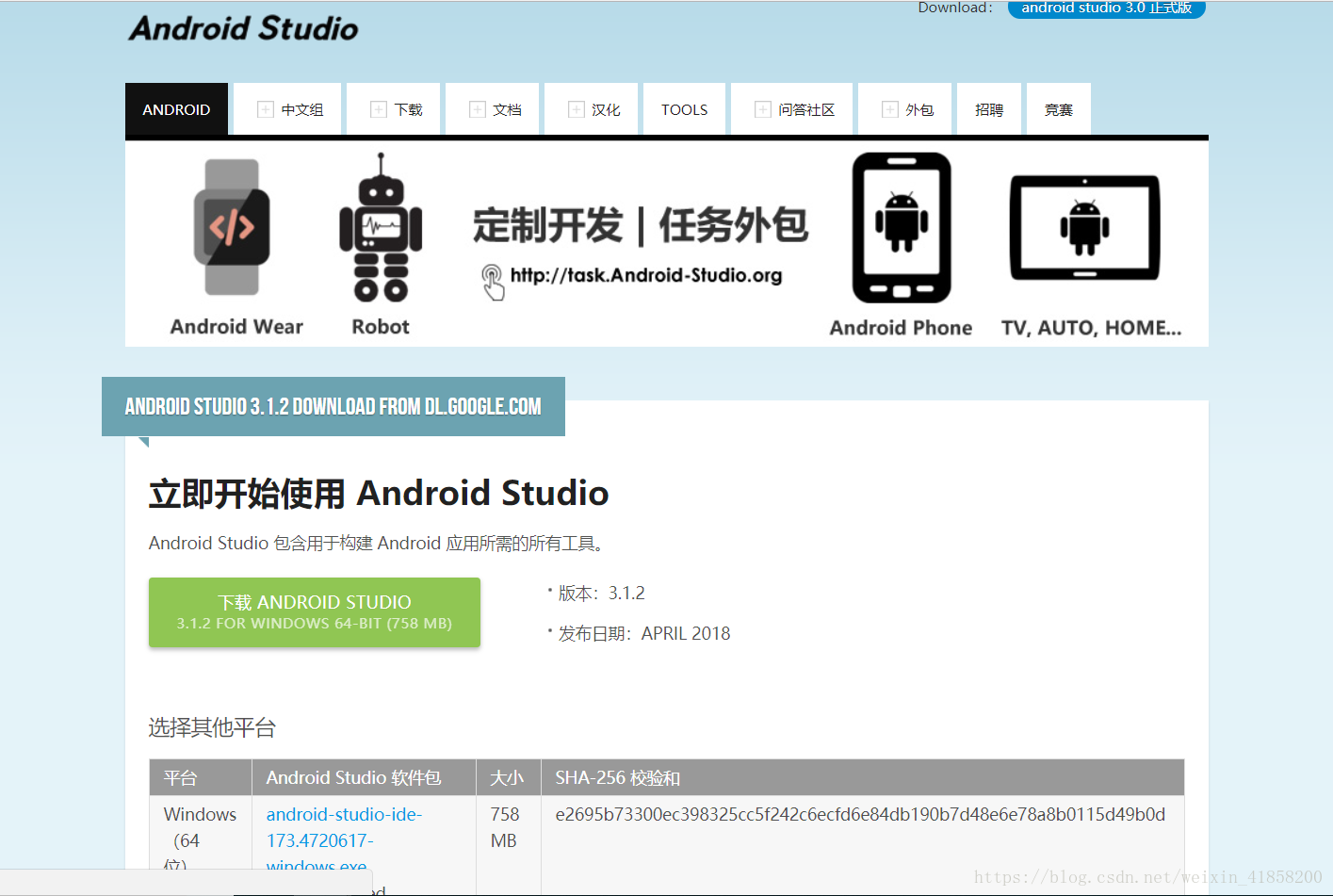Open the 下载 menu tab
The width and height of the screenshot is (1333, 896).
pyautogui.click(x=393, y=109)
